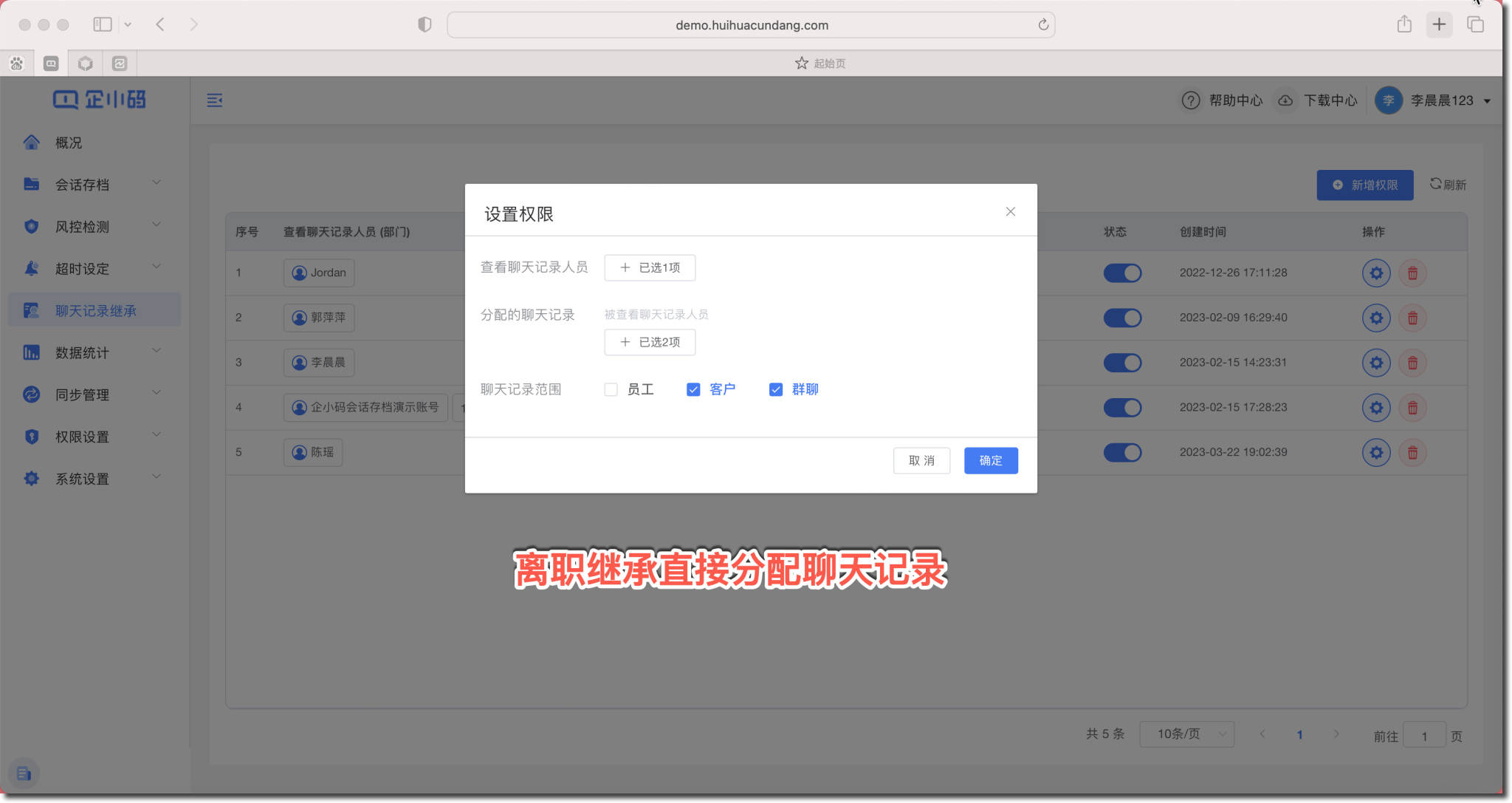Delete the 郭萍萍 permission row

click(x=1412, y=318)
